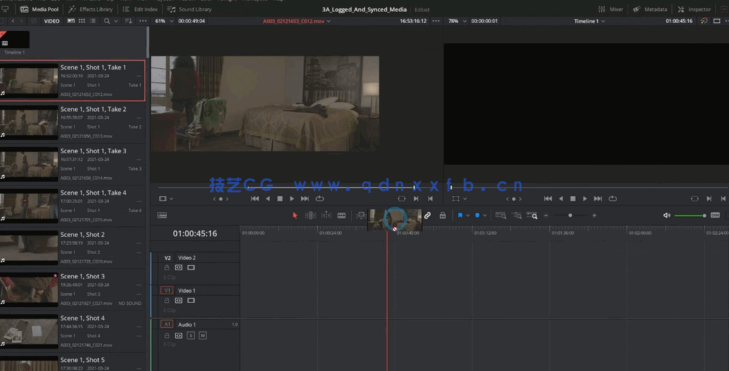Zoom out timeline with minus button
This screenshot has width=729, height=371.
tap(546, 215)
